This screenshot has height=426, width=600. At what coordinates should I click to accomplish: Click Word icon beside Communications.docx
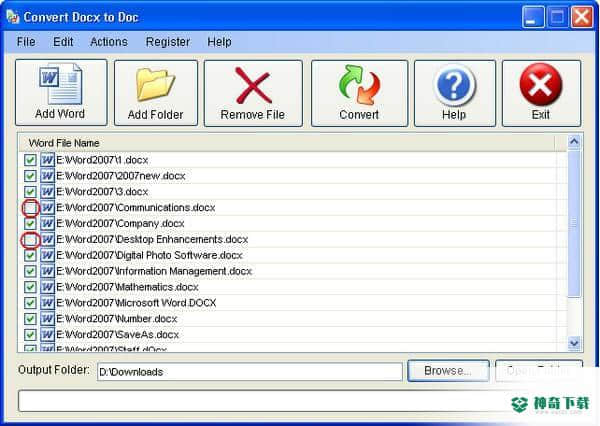pos(47,207)
